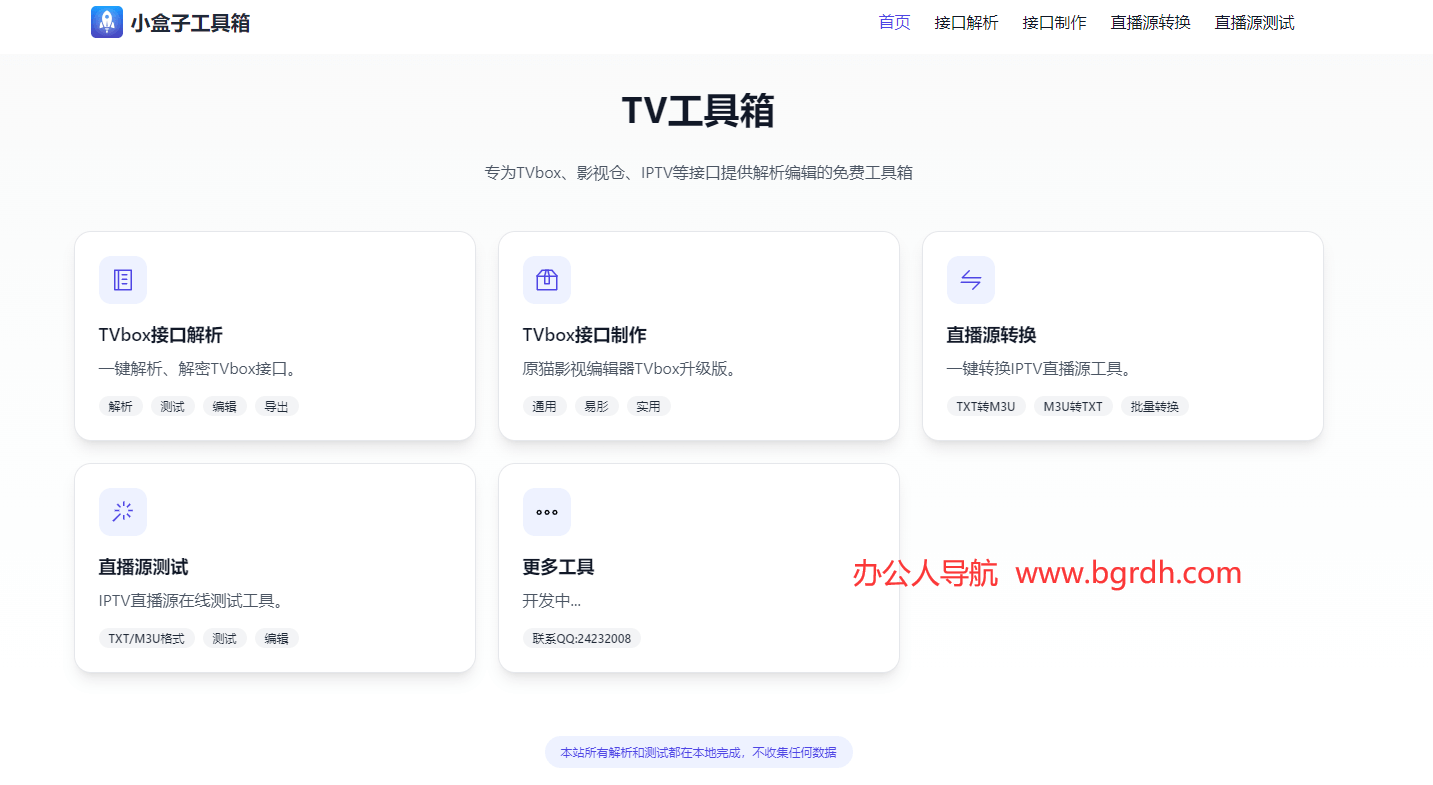Select the TXT转M3U tag
Viewport: 1433px width, 785px height.
click(x=986, y=406)
